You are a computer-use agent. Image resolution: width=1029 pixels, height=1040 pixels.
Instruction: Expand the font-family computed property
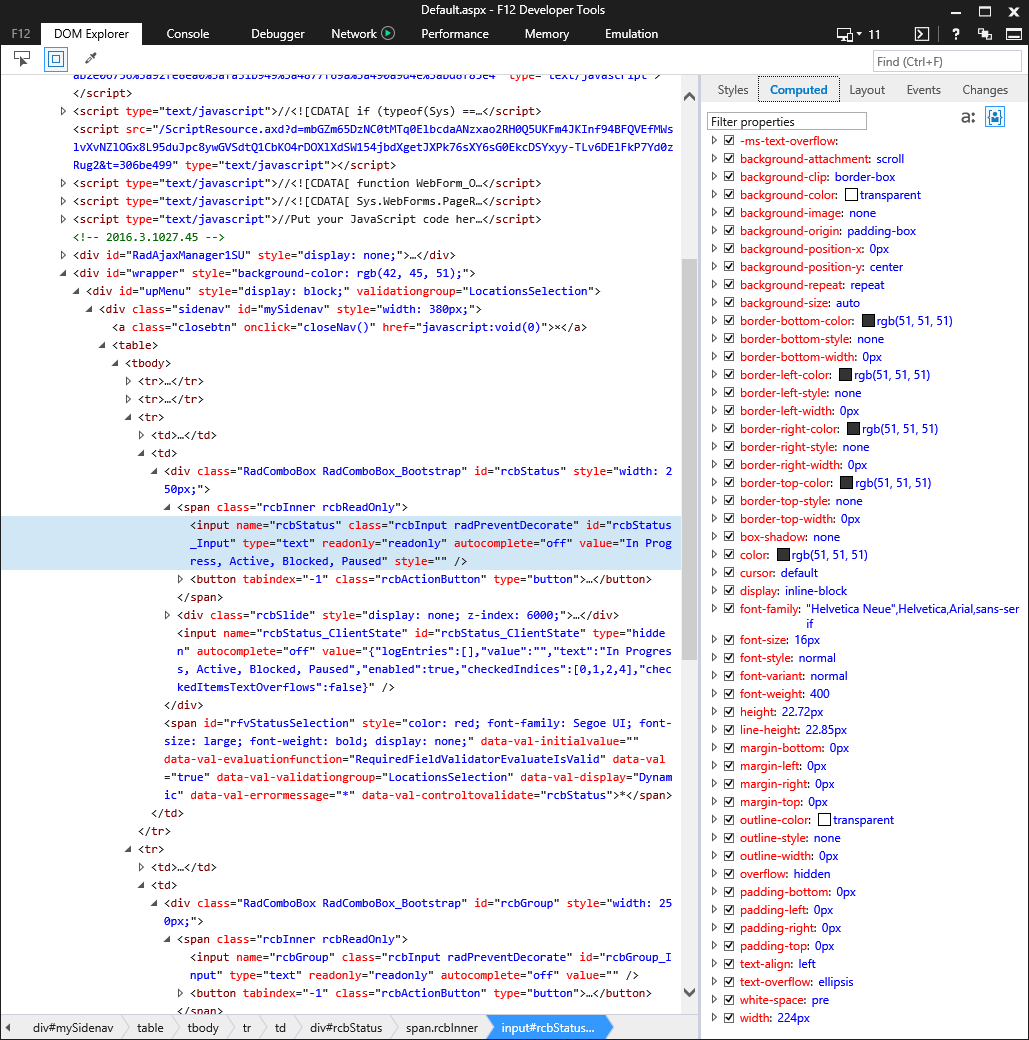pyautogui.click(x=714, y=608)
